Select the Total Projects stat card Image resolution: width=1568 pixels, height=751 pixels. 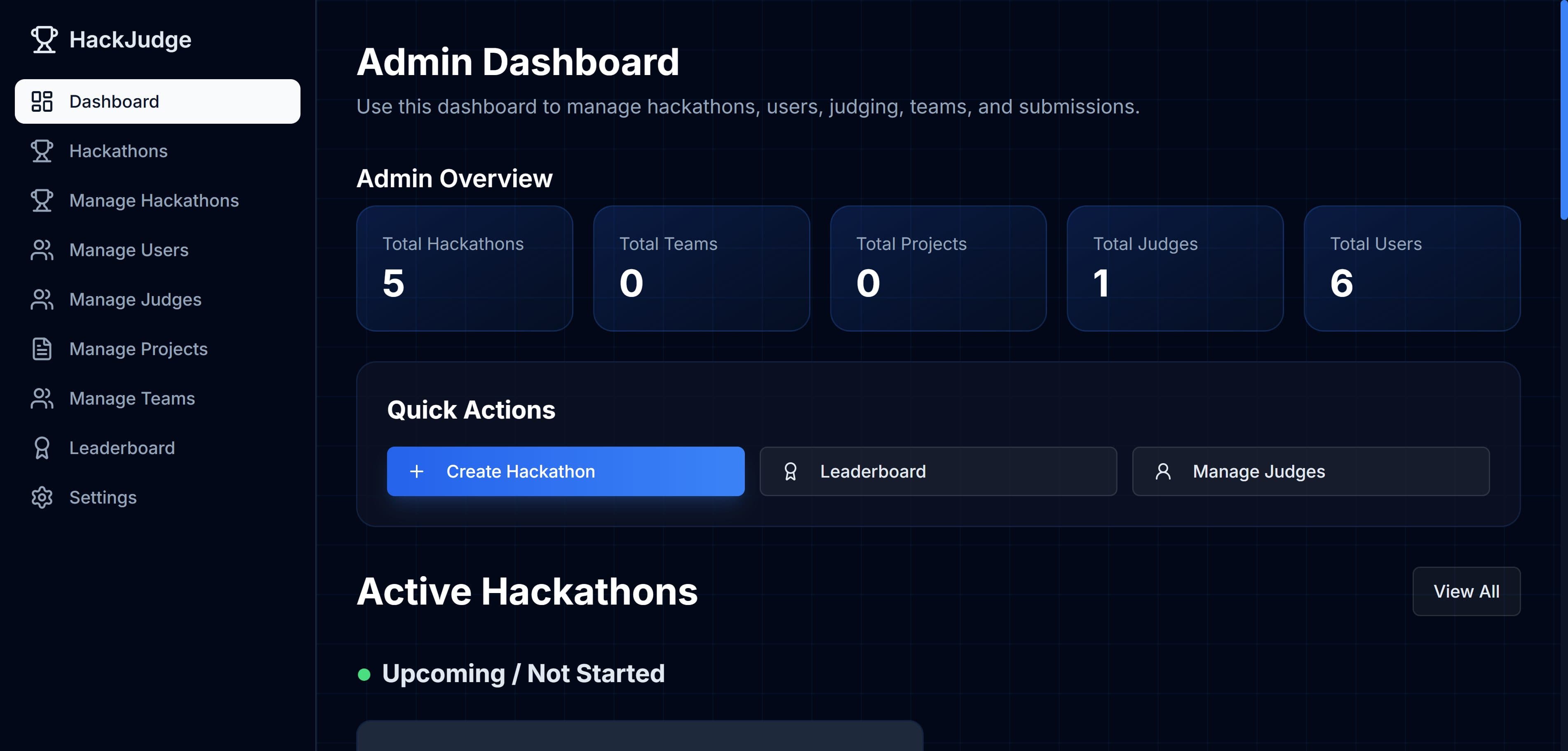coord(938,268)
